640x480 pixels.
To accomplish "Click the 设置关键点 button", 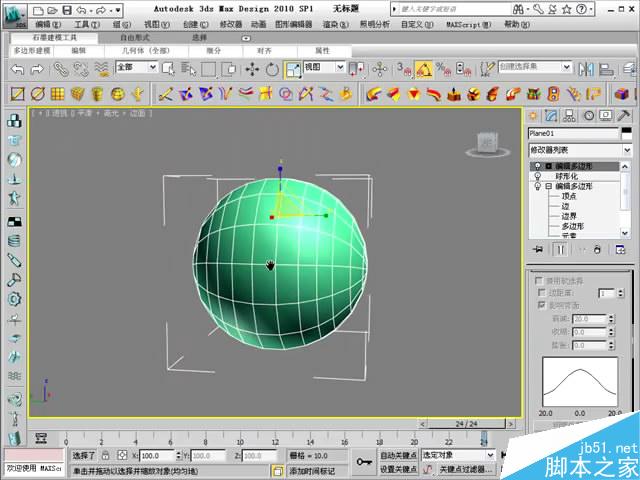I will 398,468.
